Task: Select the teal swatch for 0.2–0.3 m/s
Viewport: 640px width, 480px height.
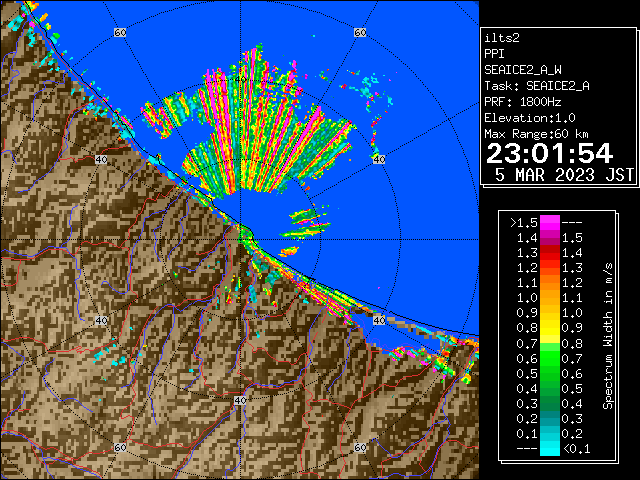Action: click(x=550, y=419)
